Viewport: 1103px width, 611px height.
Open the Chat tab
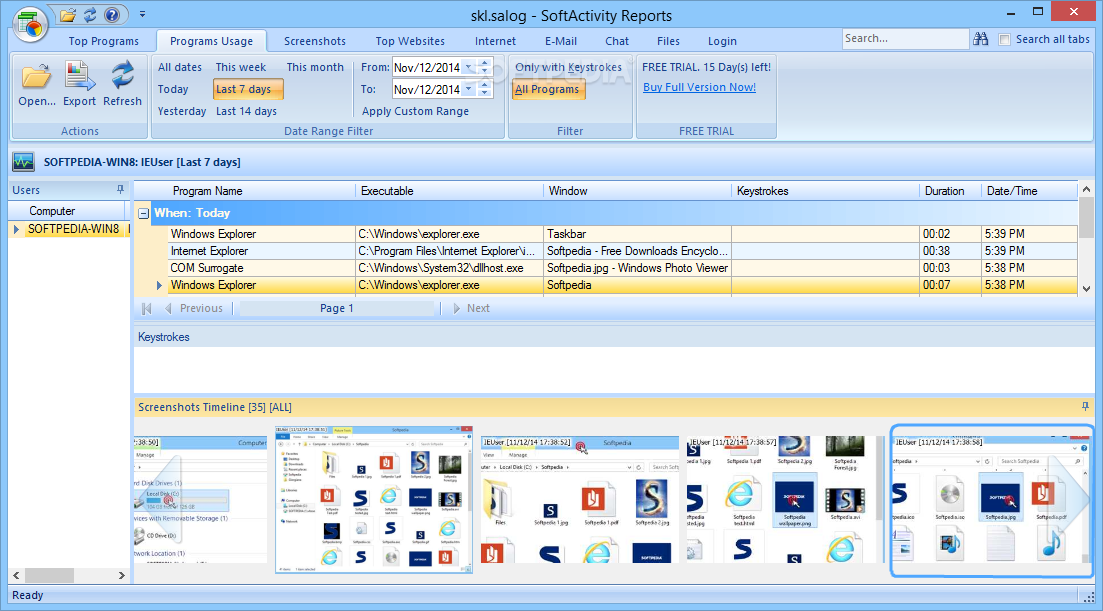[x=617, y=41]
